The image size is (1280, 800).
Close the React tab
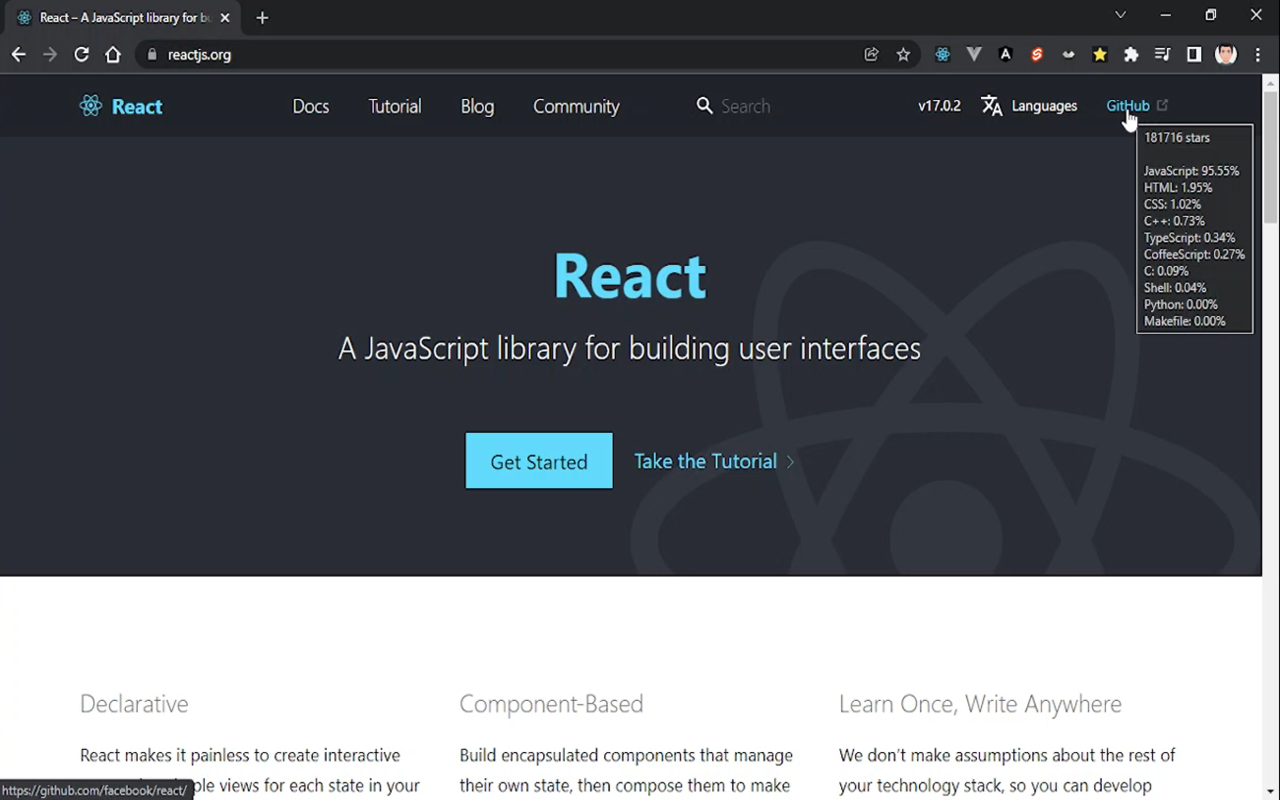226,18
